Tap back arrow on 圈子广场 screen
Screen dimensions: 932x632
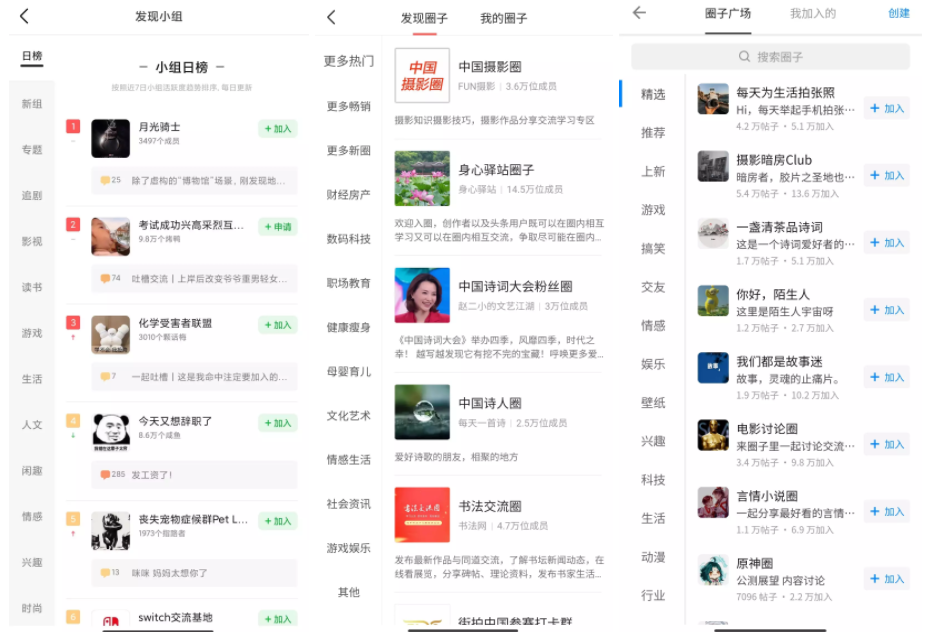tap(640, 13)
